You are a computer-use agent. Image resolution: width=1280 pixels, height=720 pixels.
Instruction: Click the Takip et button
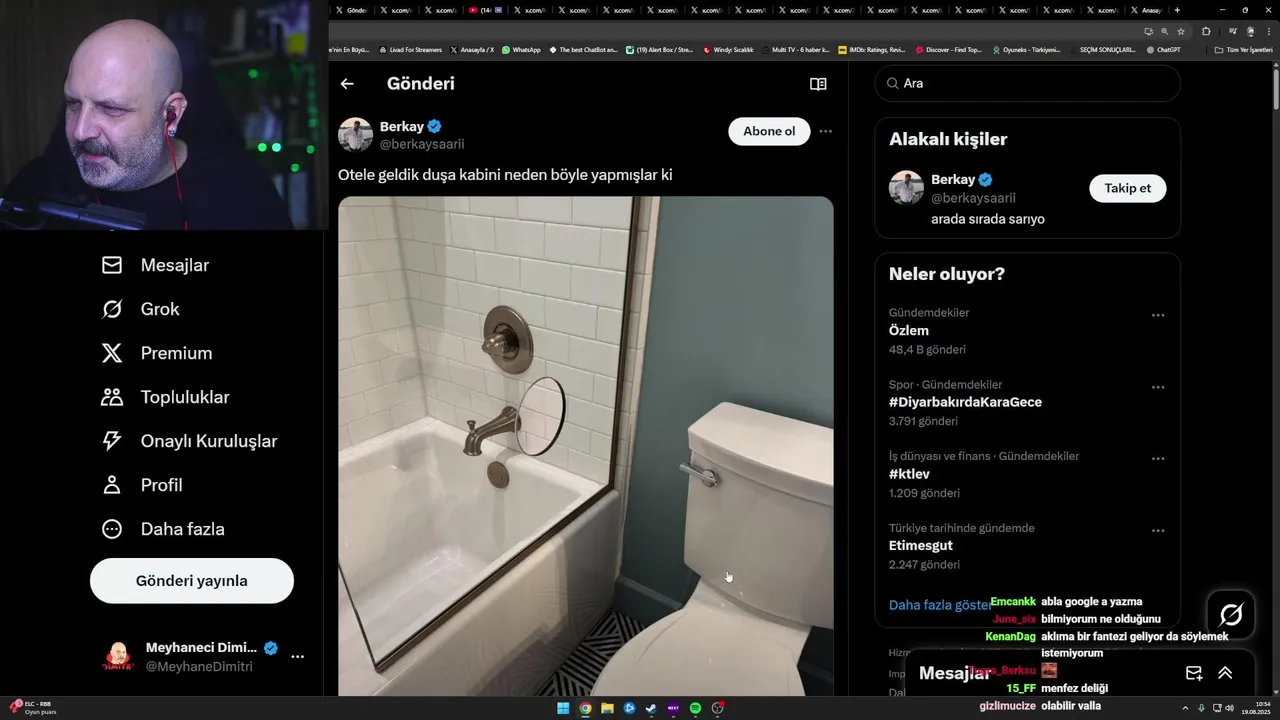[x=1127, y=188]
